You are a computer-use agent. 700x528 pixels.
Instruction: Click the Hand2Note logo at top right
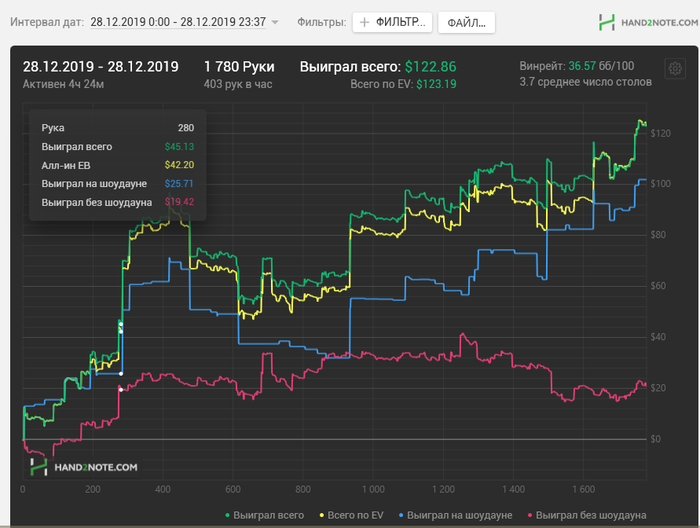point(649,22)
